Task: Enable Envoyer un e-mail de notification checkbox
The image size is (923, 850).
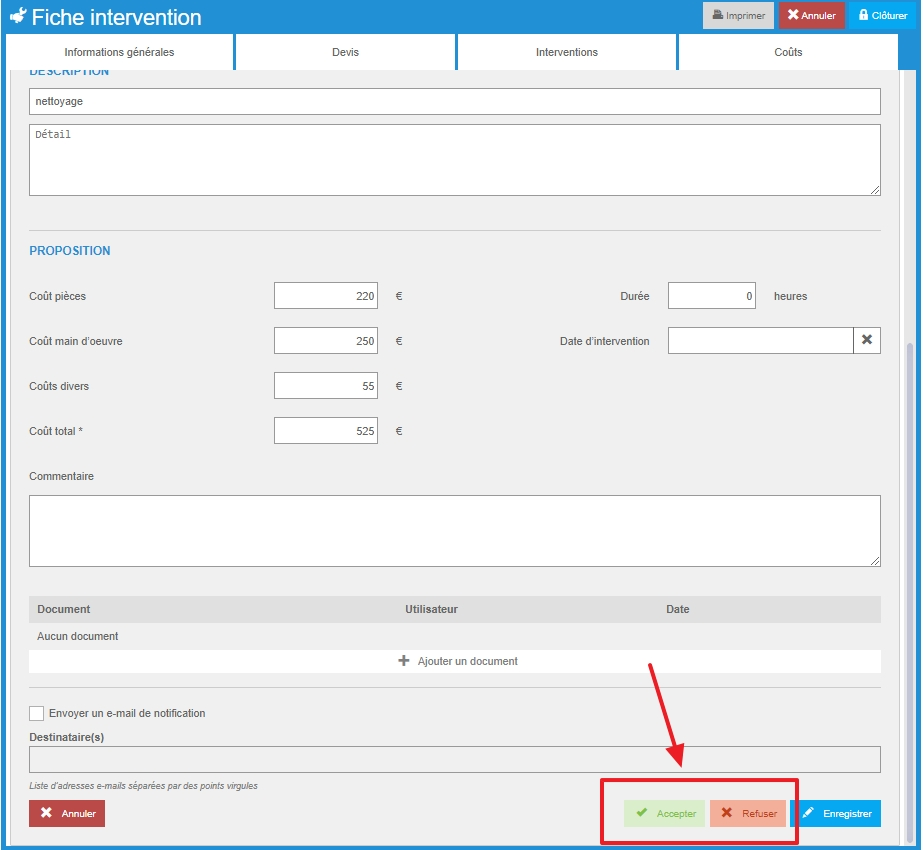Action: tap(37, 713)
